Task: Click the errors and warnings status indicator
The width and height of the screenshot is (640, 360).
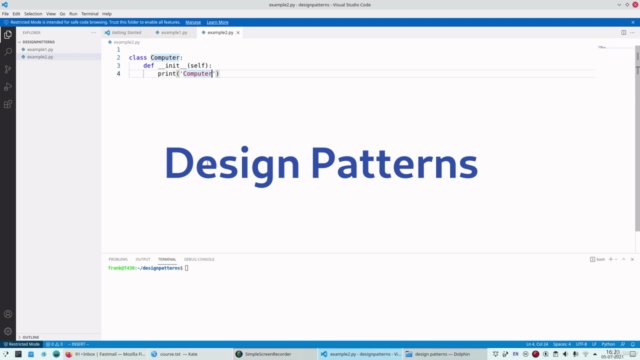Action: pyautogui.click(x=54, y=344)
